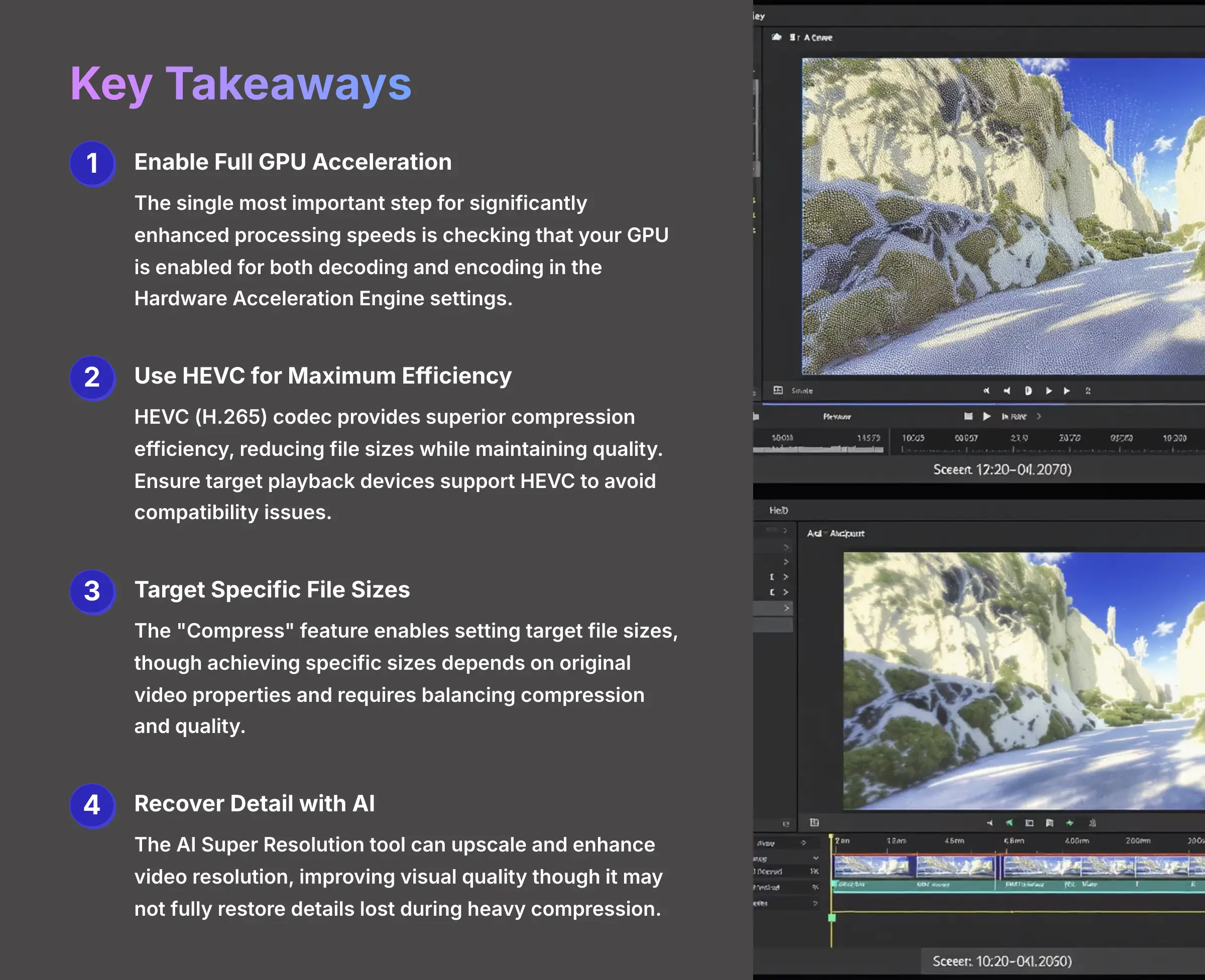This screenshot has width=1205, height=980.
Task: Select the second video clip on lower timeline
Action: [955, 866]
